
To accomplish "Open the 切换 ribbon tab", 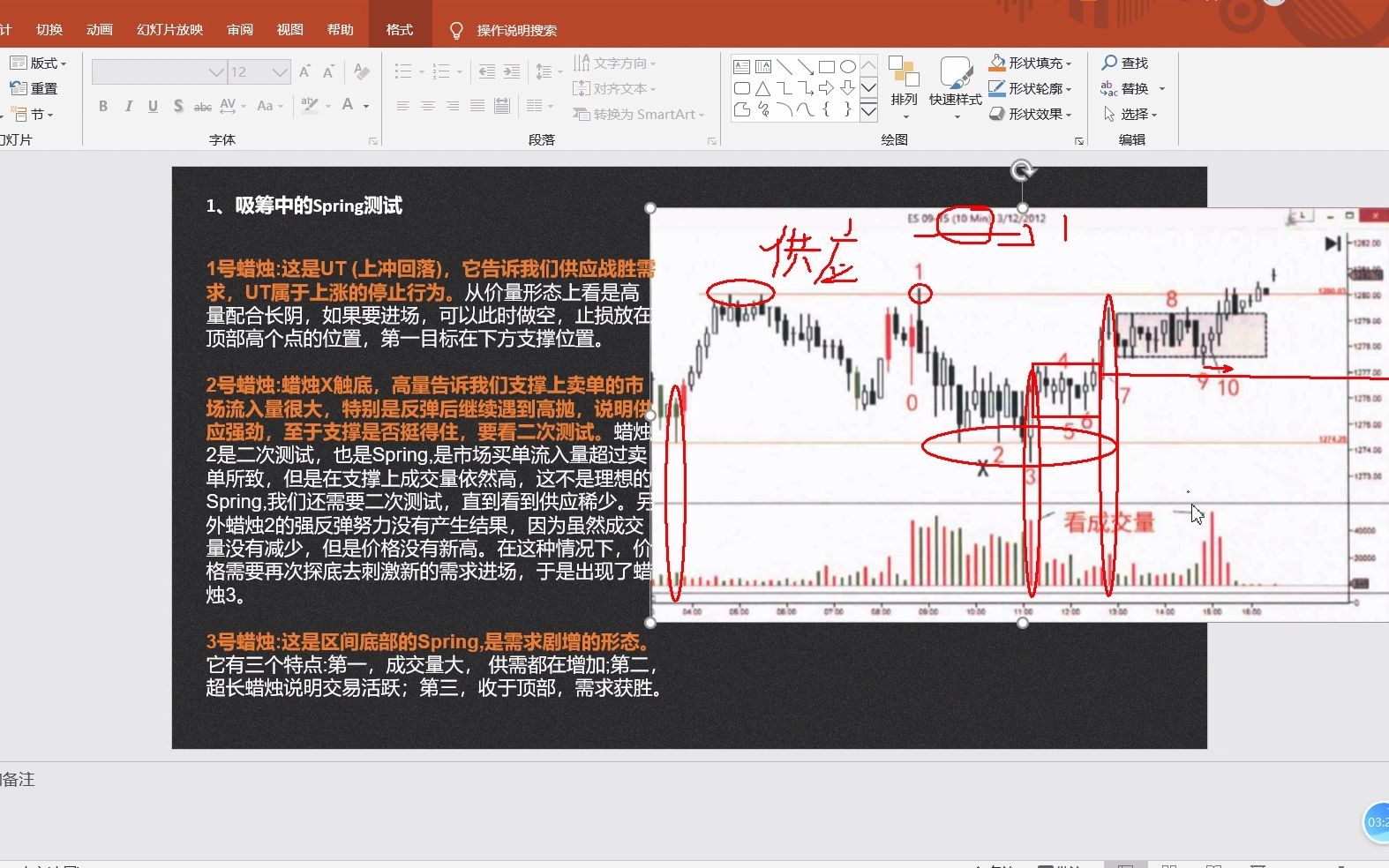I will pyautogui.click(x=49, y=30).
